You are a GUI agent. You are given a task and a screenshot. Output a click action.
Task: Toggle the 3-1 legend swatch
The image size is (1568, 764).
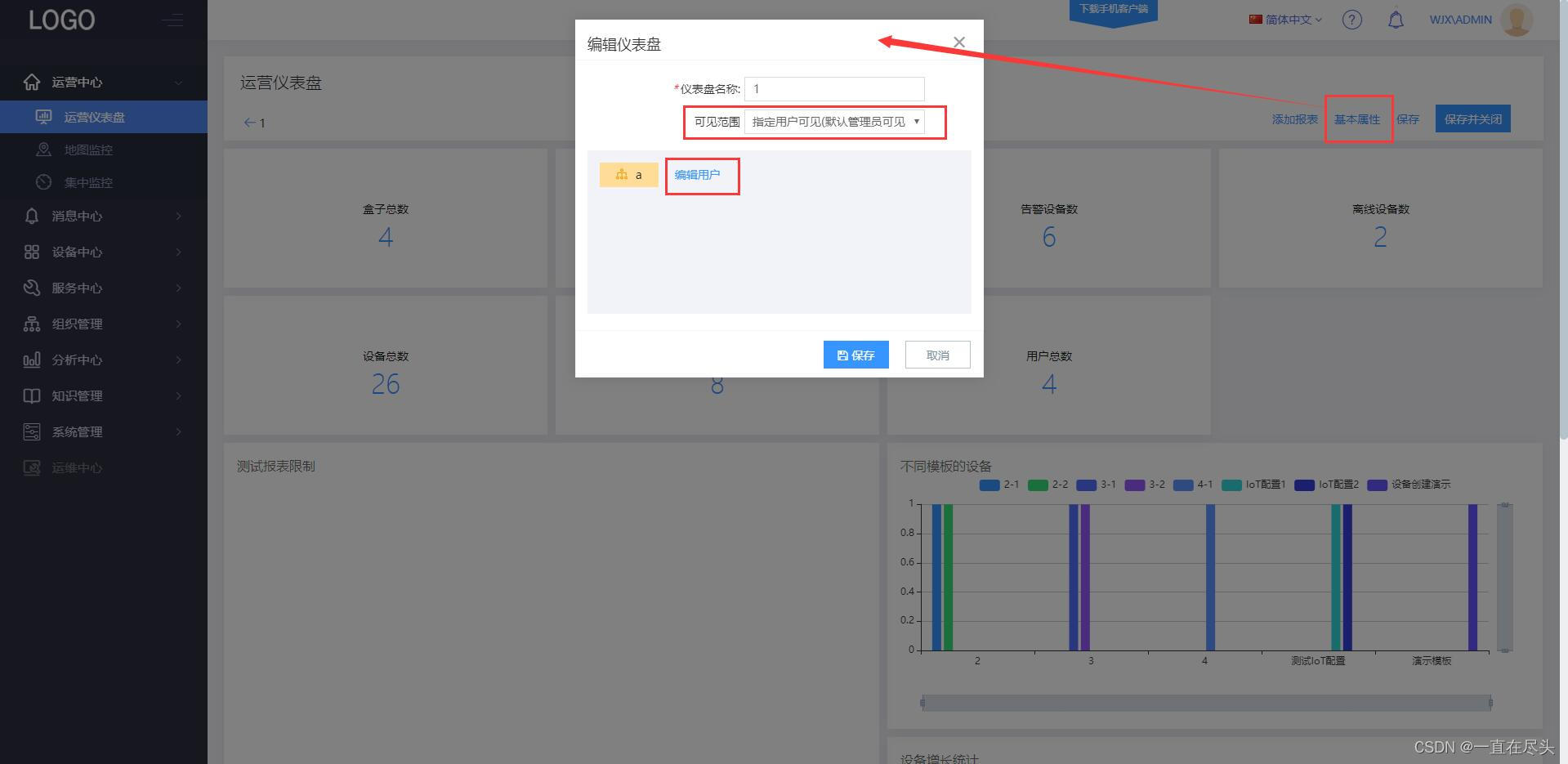pos(1086,485)
